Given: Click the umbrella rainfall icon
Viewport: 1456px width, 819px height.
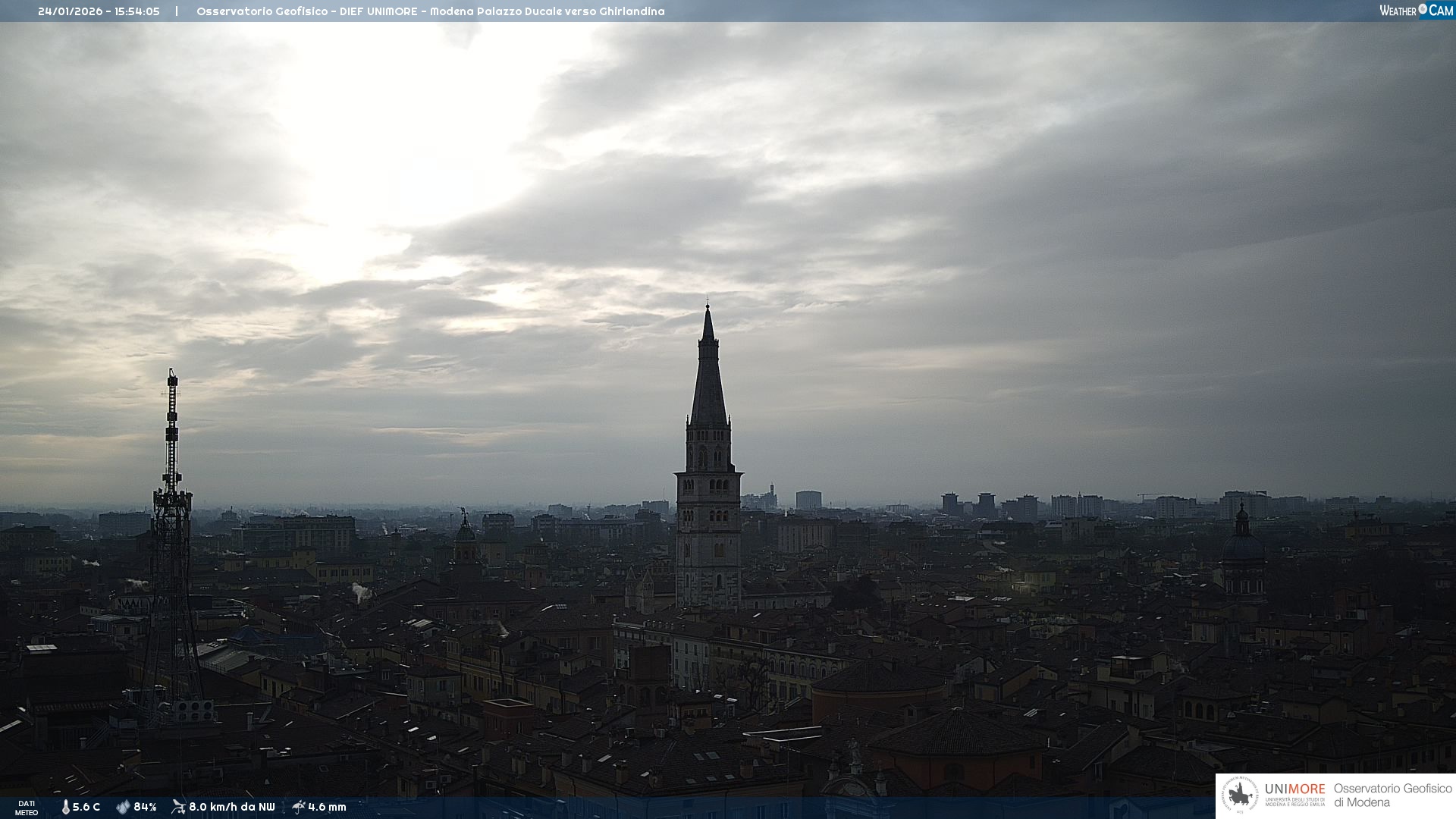Looking at the screenshot, I should [298, 807].
